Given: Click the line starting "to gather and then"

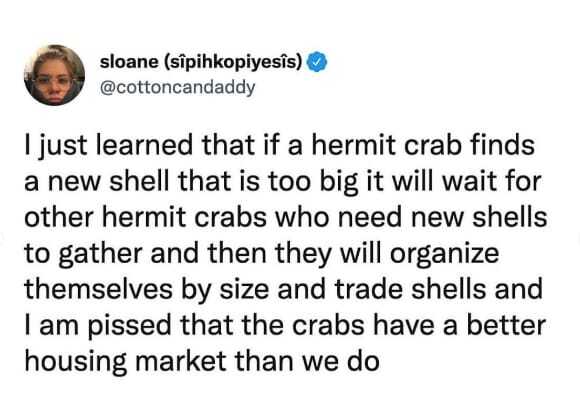Looking at the screenshot, I should click(x=262, y=255).
